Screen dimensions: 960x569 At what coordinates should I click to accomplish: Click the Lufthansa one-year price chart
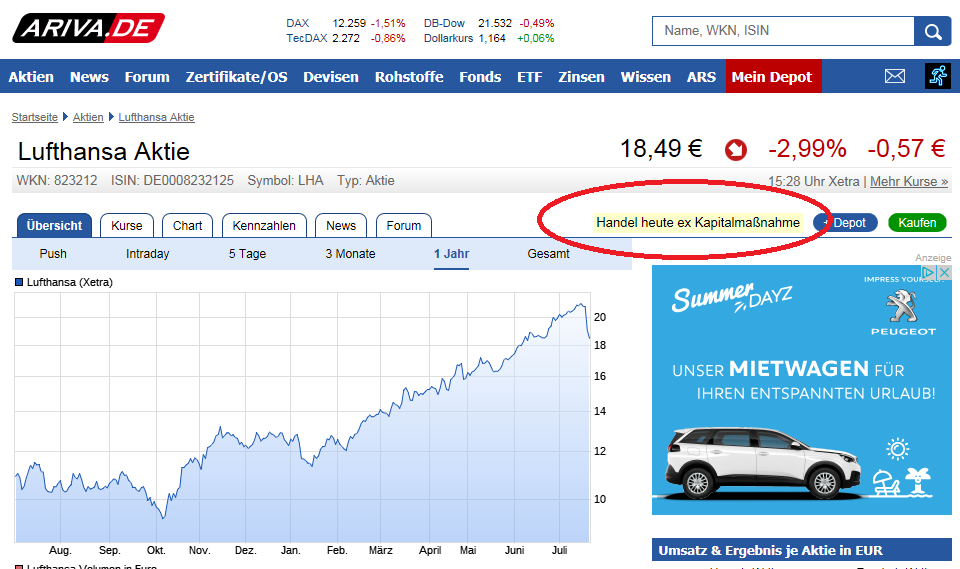click(302, 417)
